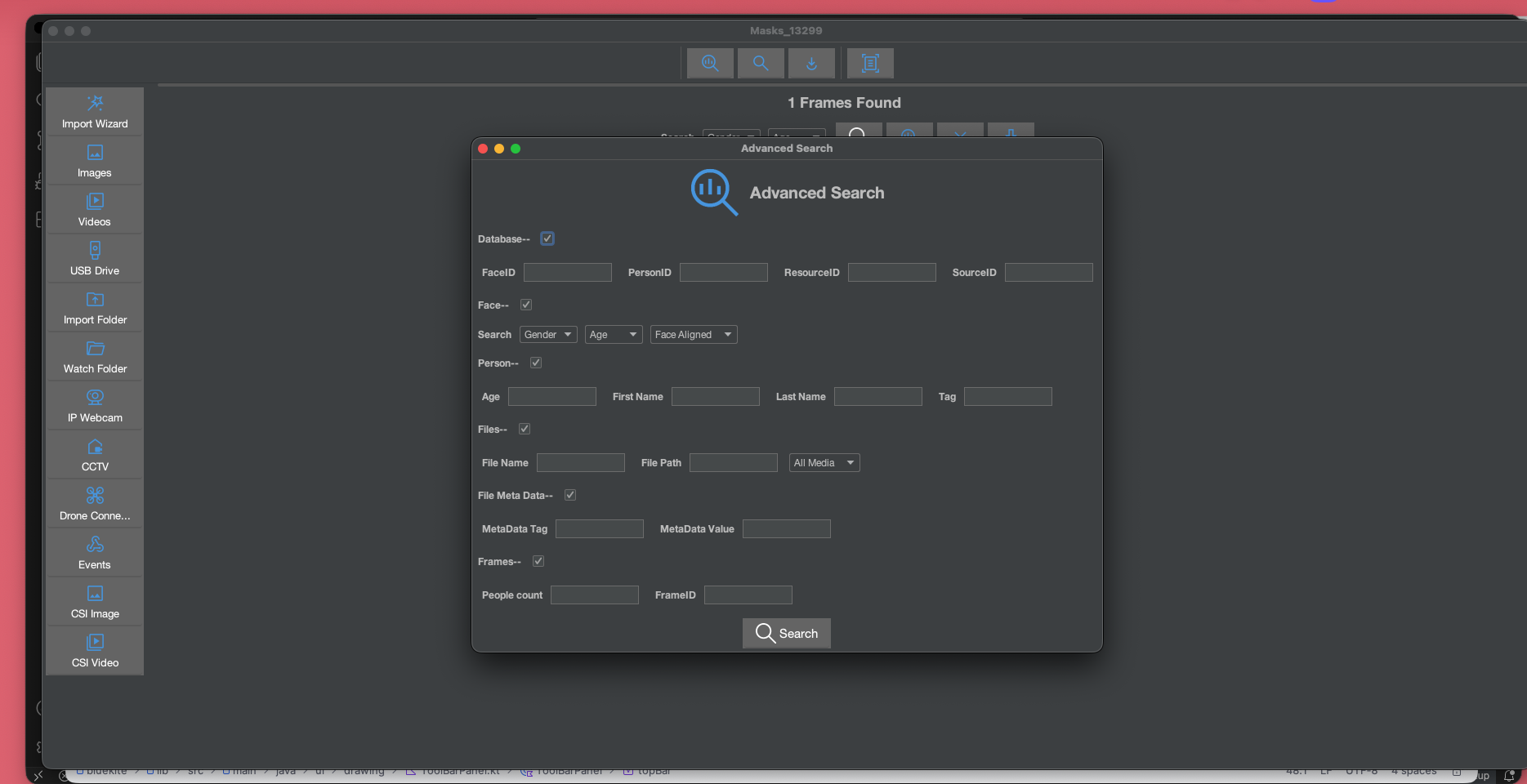Open the CSI Image section

click(95, 602)
